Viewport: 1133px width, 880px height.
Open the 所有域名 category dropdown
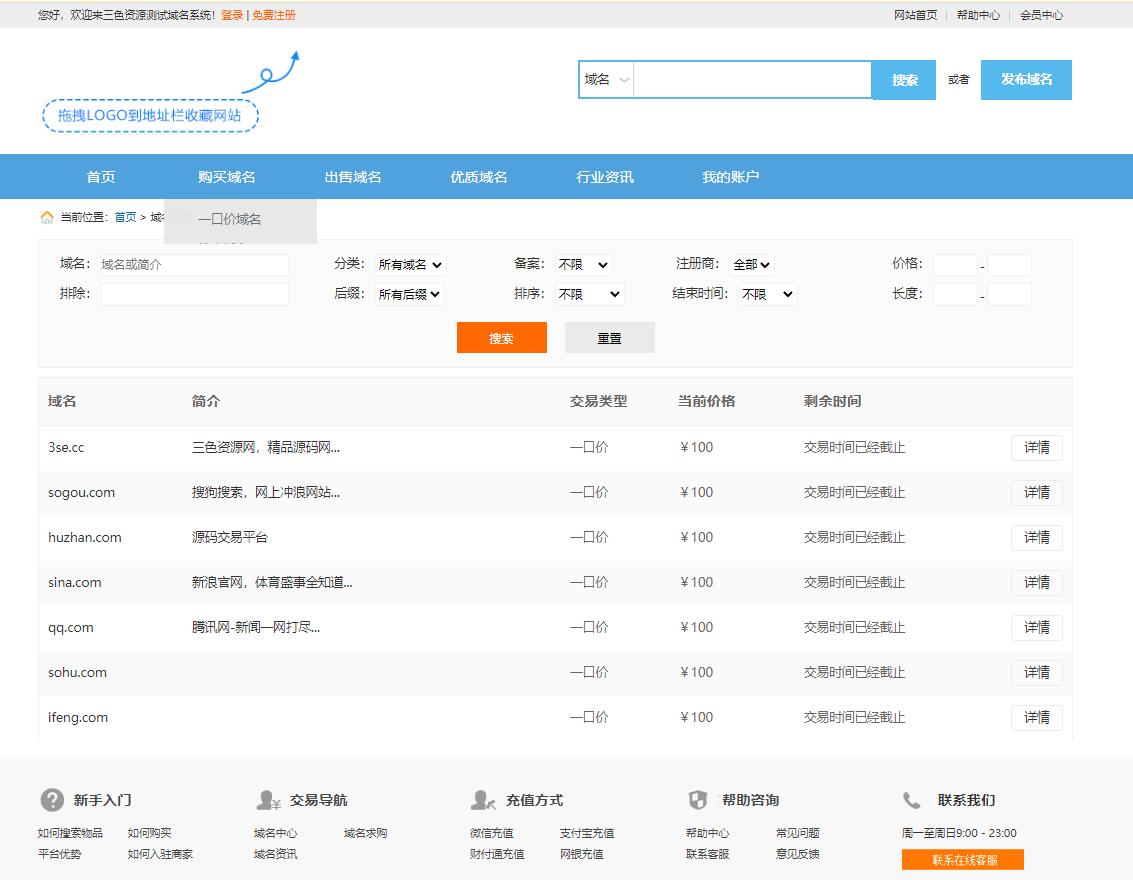point(409,264)
